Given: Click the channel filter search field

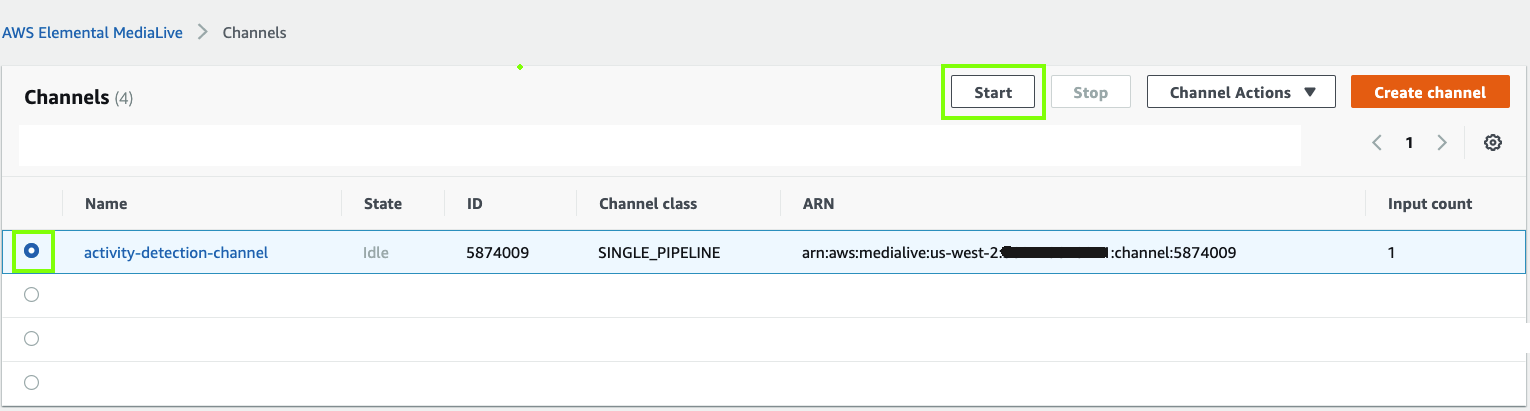Looking at the screenshot, I should 660,145.
